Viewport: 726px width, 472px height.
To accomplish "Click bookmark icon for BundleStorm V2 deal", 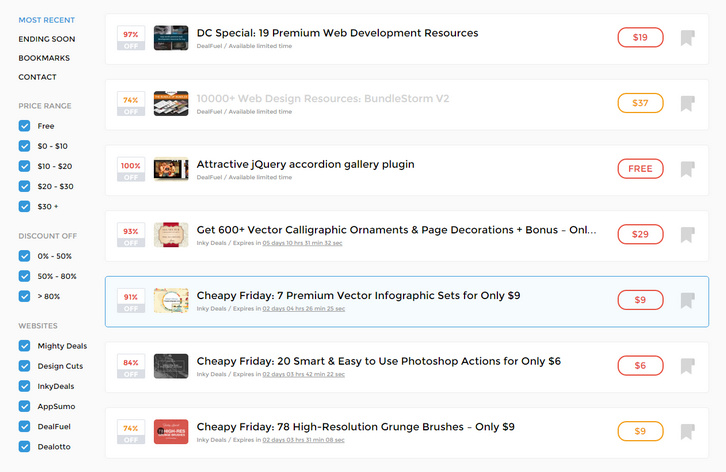I will click(687, 103).
